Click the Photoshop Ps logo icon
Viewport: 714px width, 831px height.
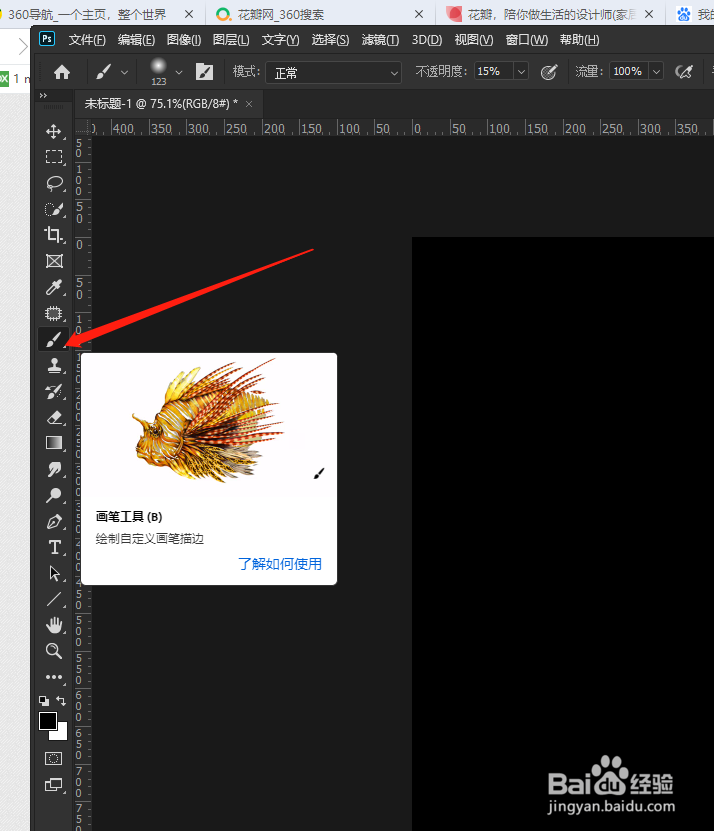tap(47, 39)
